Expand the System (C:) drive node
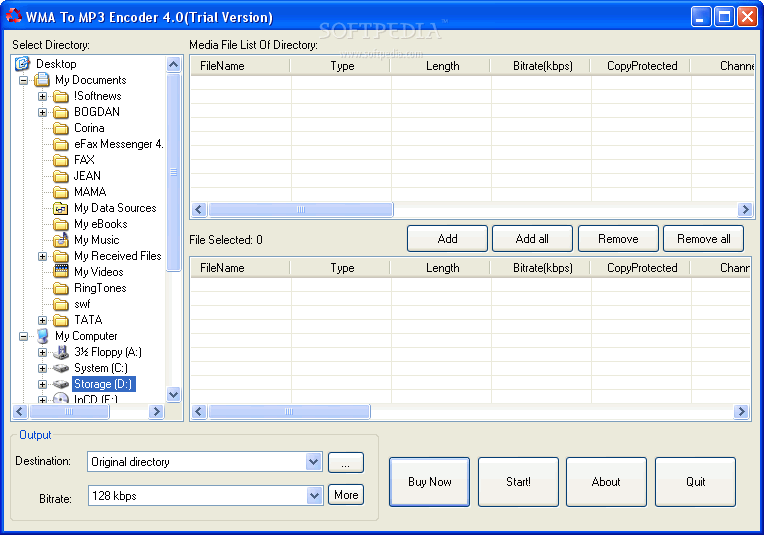764x535 pixels. (42, 368)
